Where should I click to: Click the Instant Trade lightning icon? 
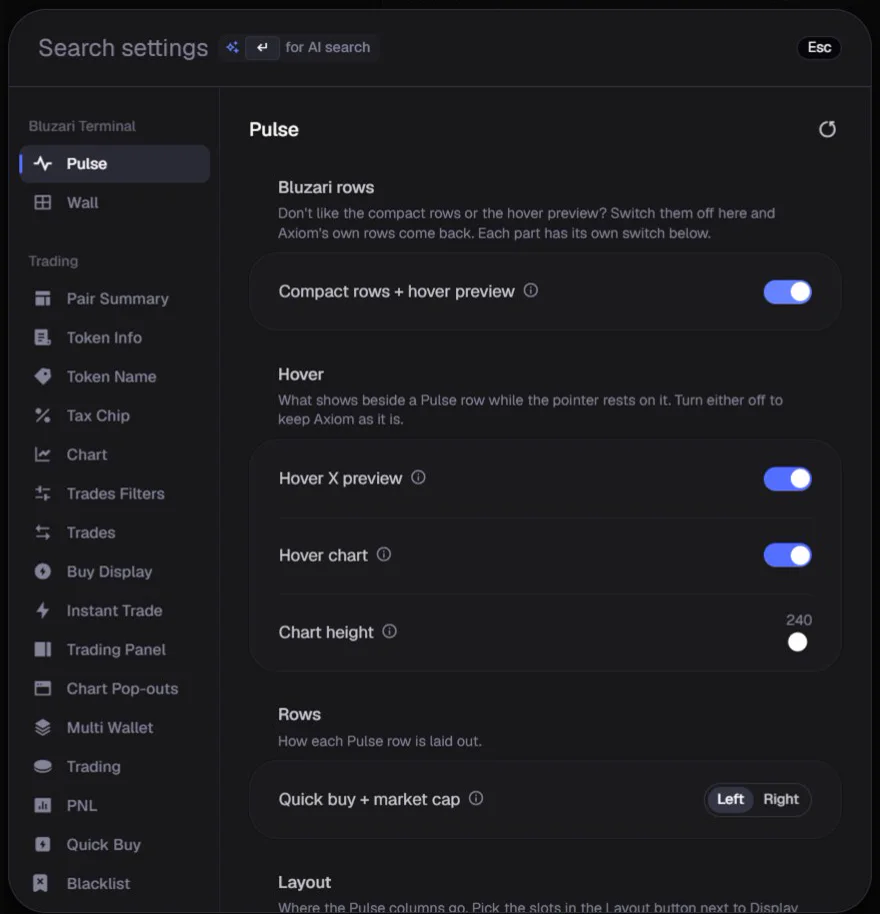(43, 610)
